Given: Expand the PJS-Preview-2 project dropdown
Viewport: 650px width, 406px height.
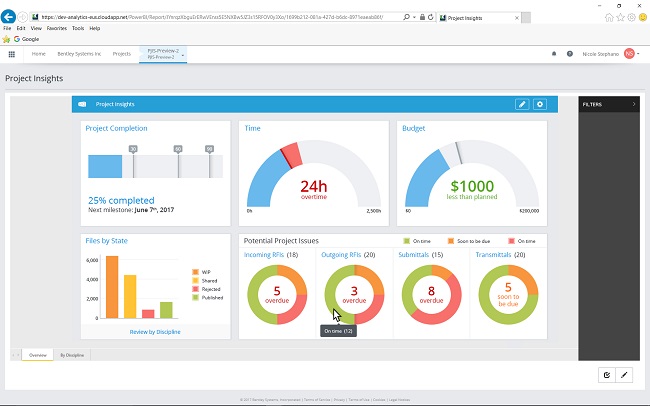Looking at the screenshot, I should (183, 54).
